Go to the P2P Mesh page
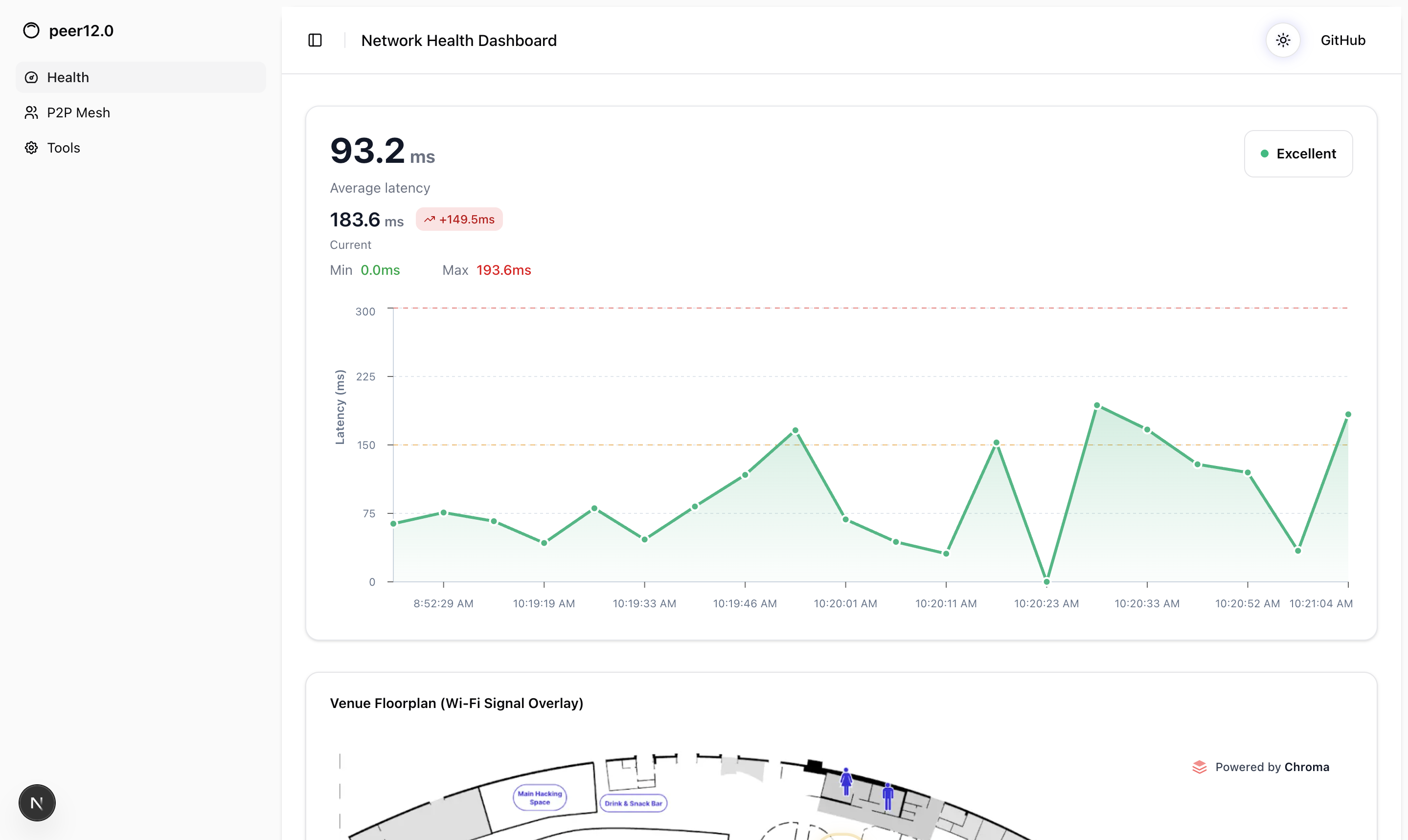The image size is (1408, 840). 78,112
